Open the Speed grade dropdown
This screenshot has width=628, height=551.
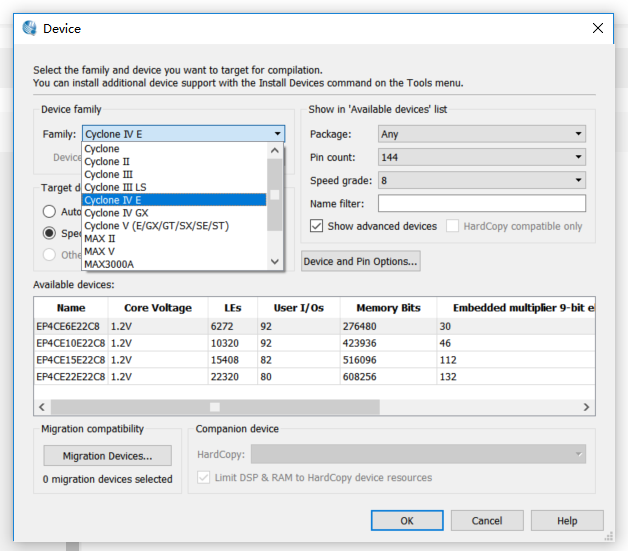pyautogui.click(x=482, y=180)
